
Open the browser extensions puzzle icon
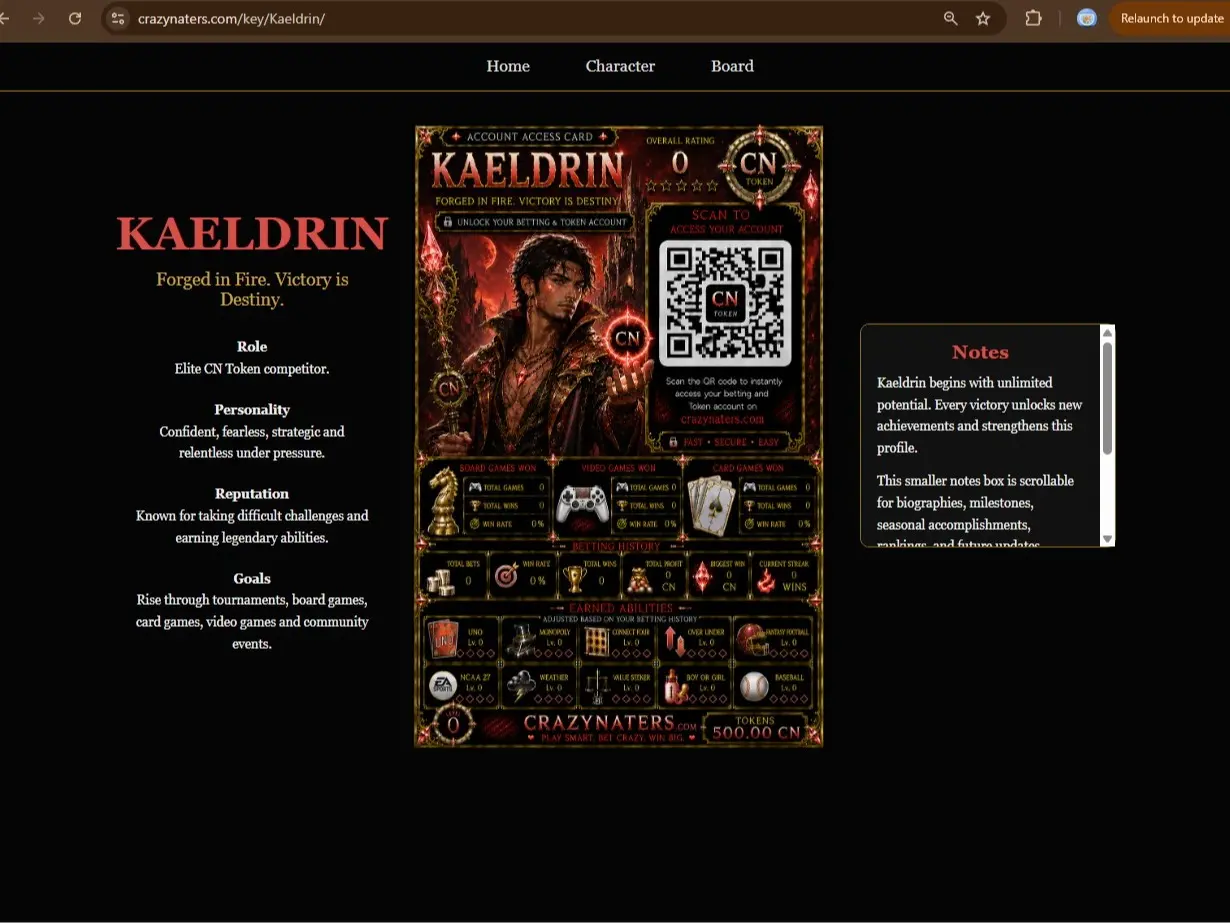click(x=1034, y=18)
